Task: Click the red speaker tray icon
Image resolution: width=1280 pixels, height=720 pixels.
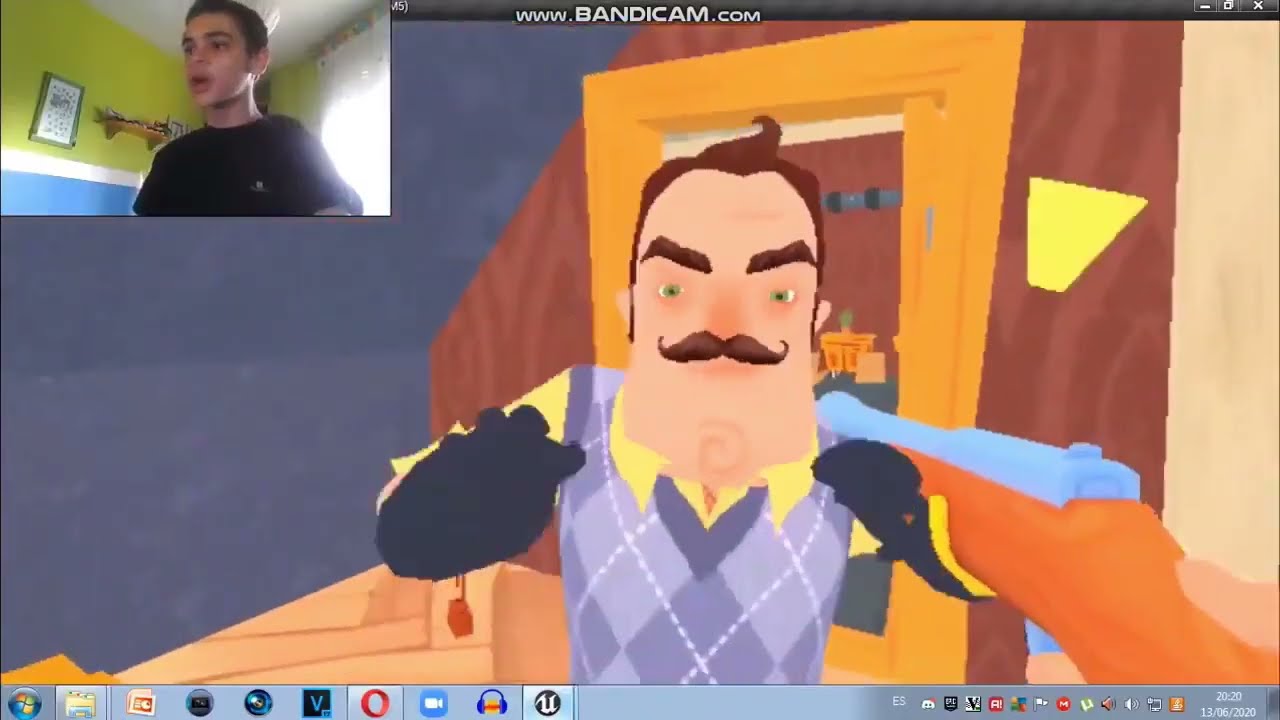Action: point(1108,704)
